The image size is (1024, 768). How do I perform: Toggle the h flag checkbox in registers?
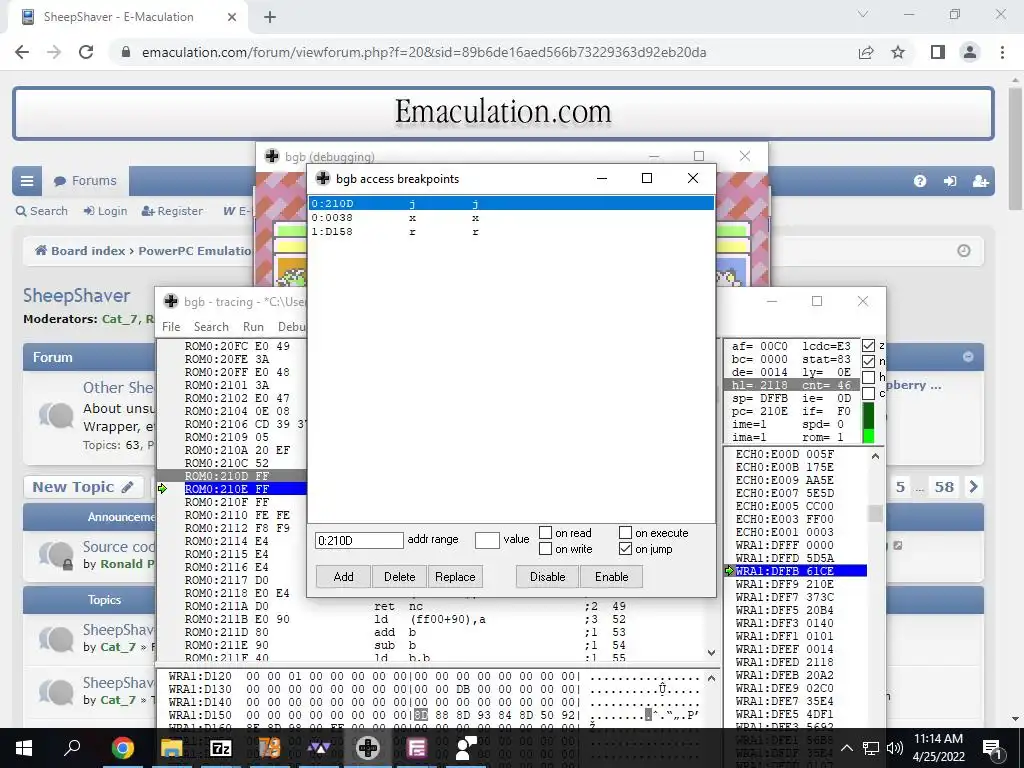pyautogui.click(x=868, y=377)
